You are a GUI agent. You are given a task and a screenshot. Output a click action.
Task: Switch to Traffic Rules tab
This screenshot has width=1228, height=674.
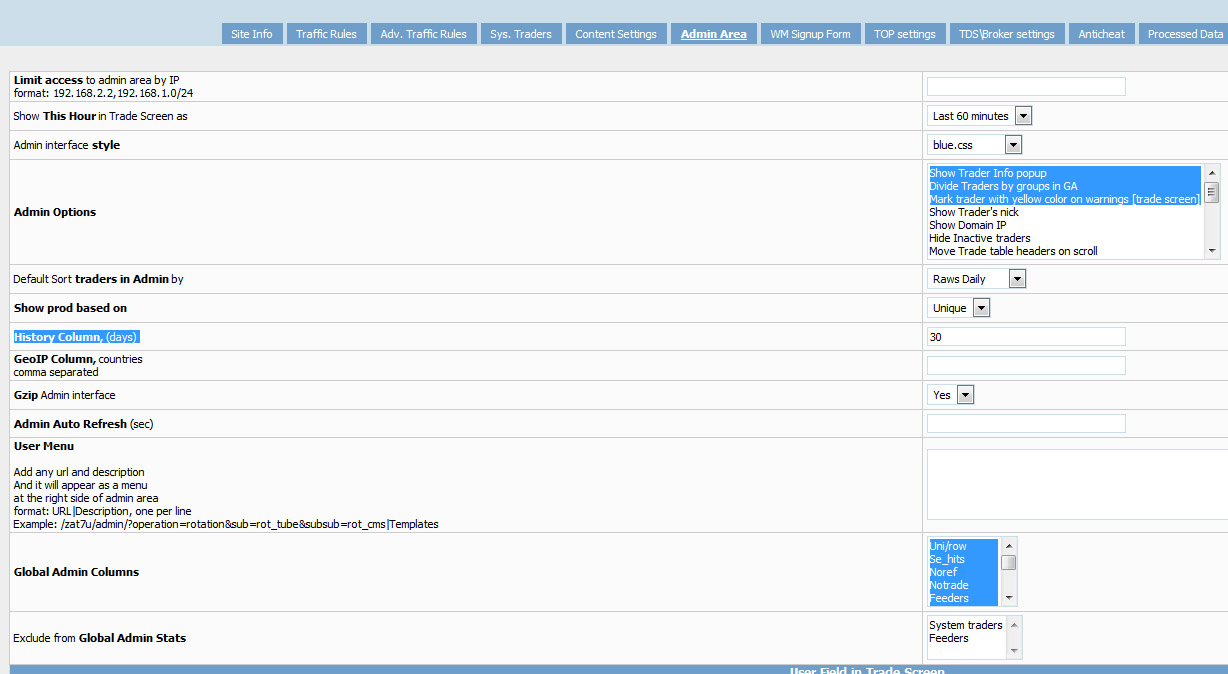coord(326,34)
